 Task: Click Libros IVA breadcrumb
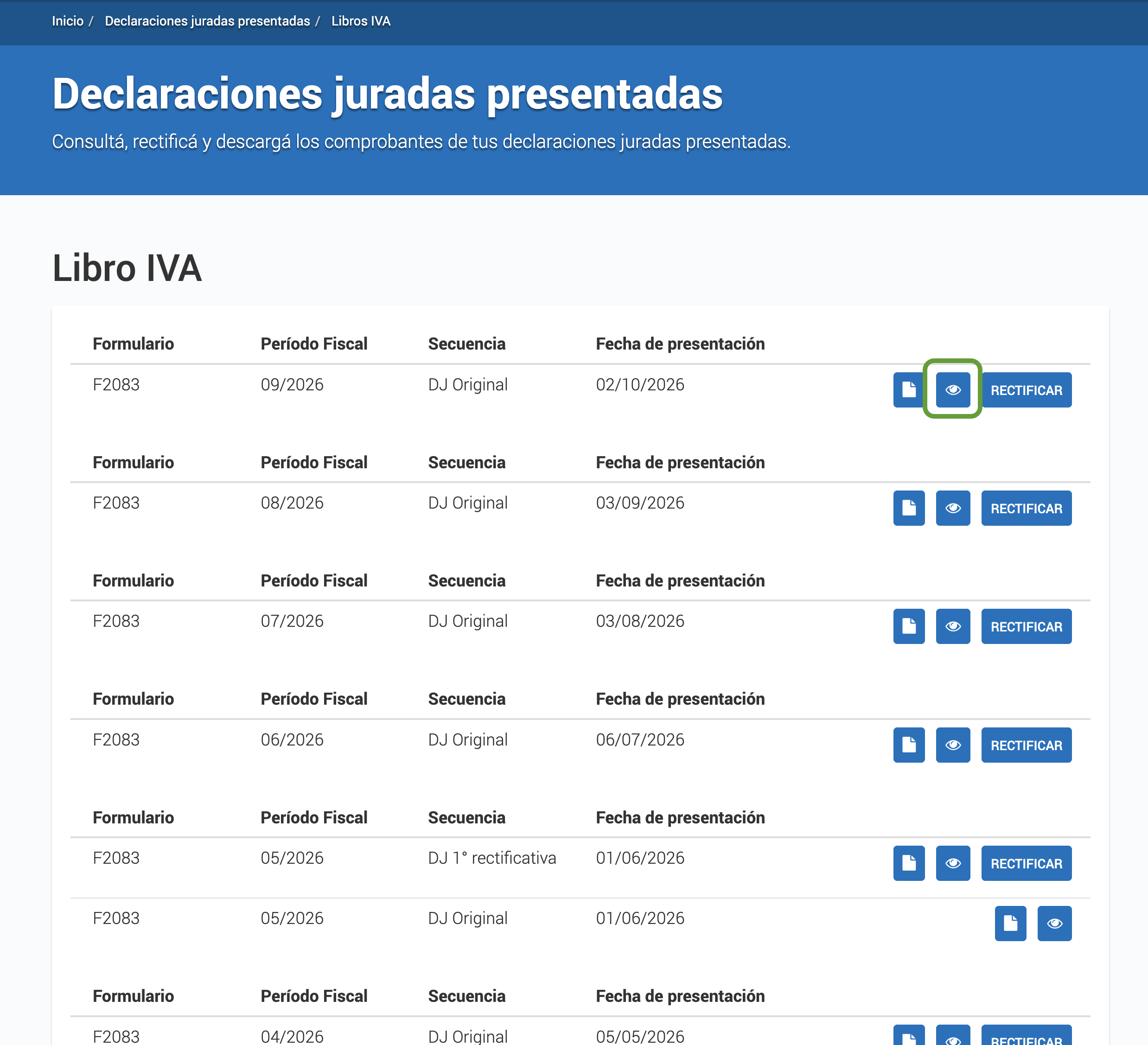[361, 21]
